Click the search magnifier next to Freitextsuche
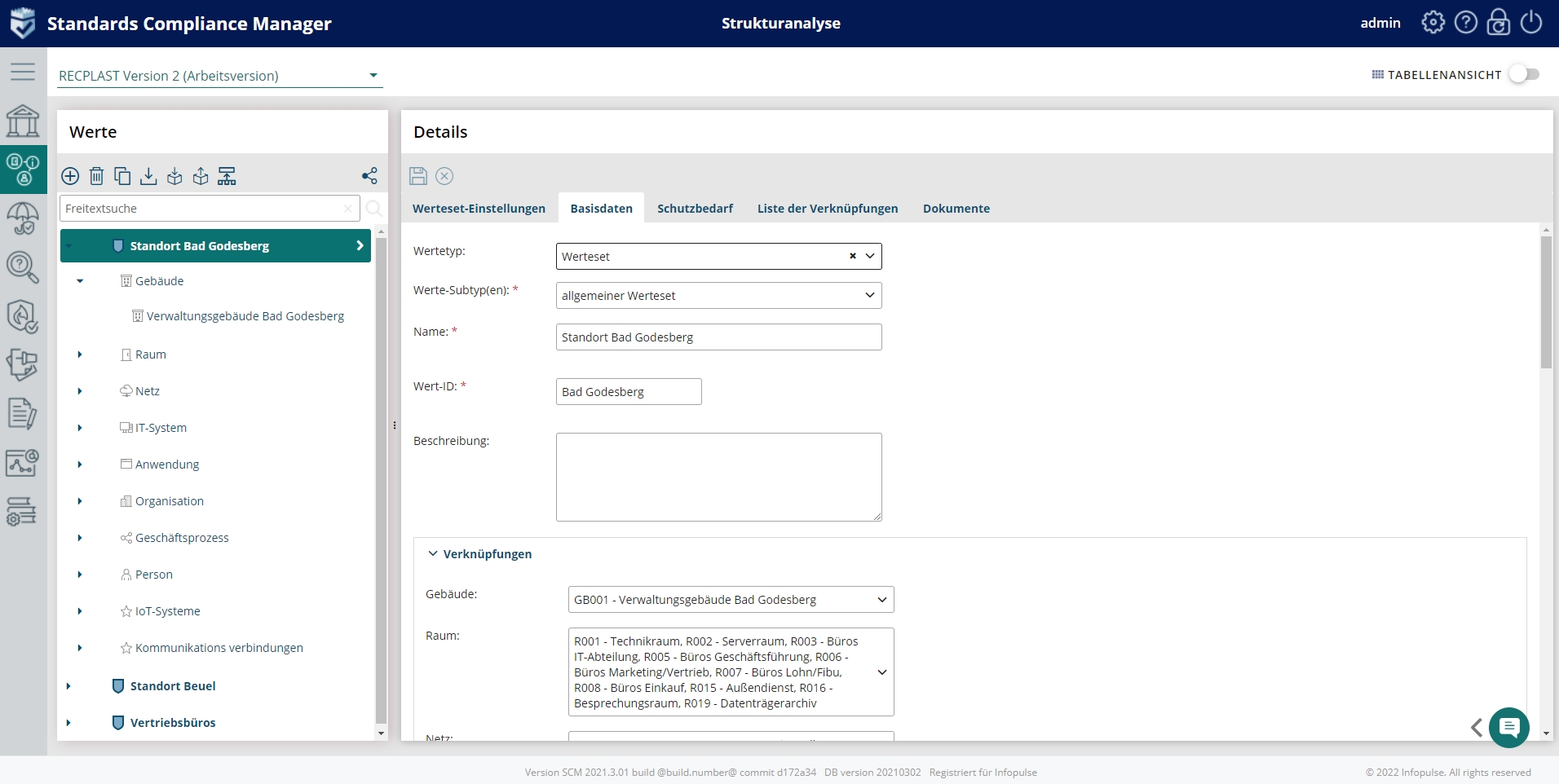 click(374, 209)
